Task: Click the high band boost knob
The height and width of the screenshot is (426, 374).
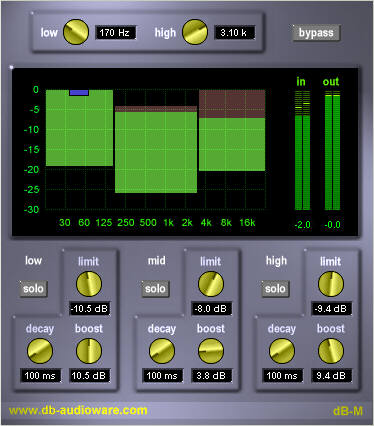Action: coord(331,351)
